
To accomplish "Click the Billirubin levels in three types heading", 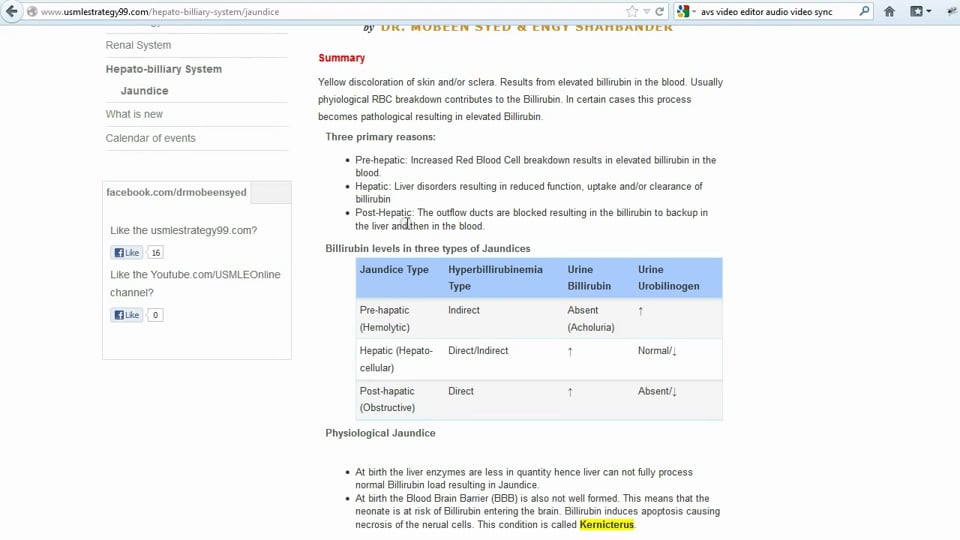I will click(x=427, y=249).
